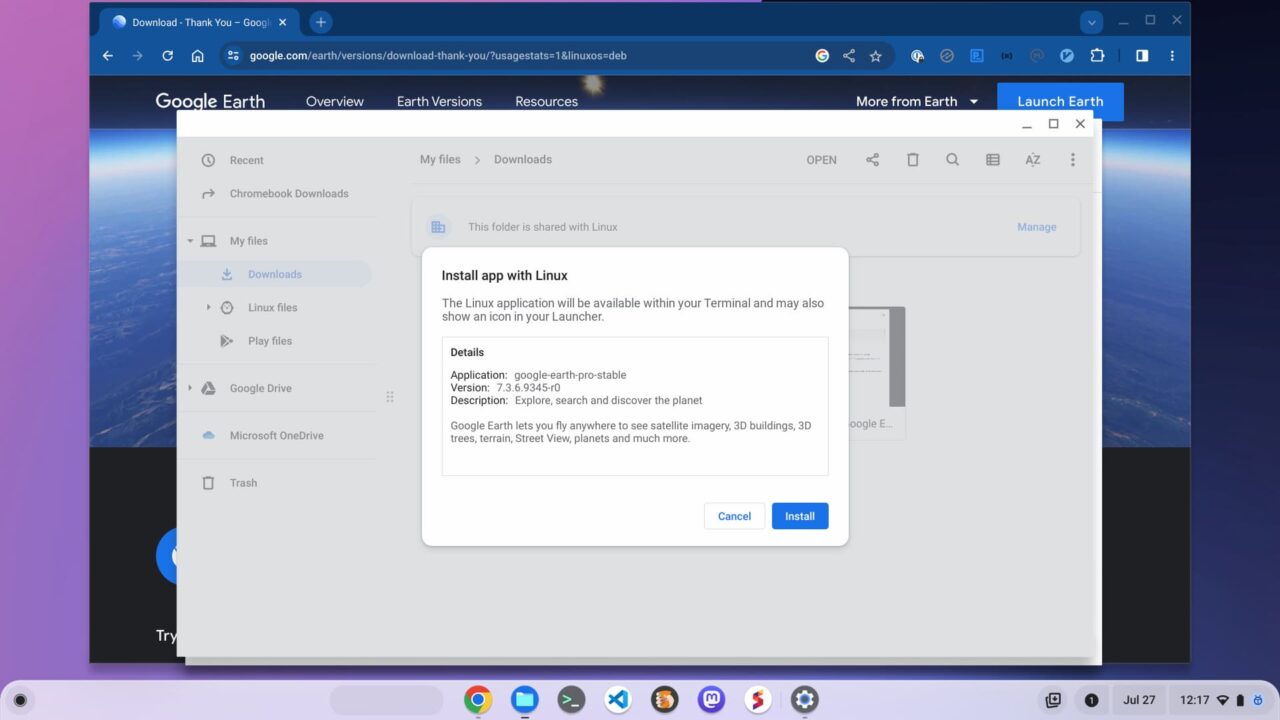Select the Google Earth file thumbnail
This screenshot has height=720, width=1280.
[876, 372]
